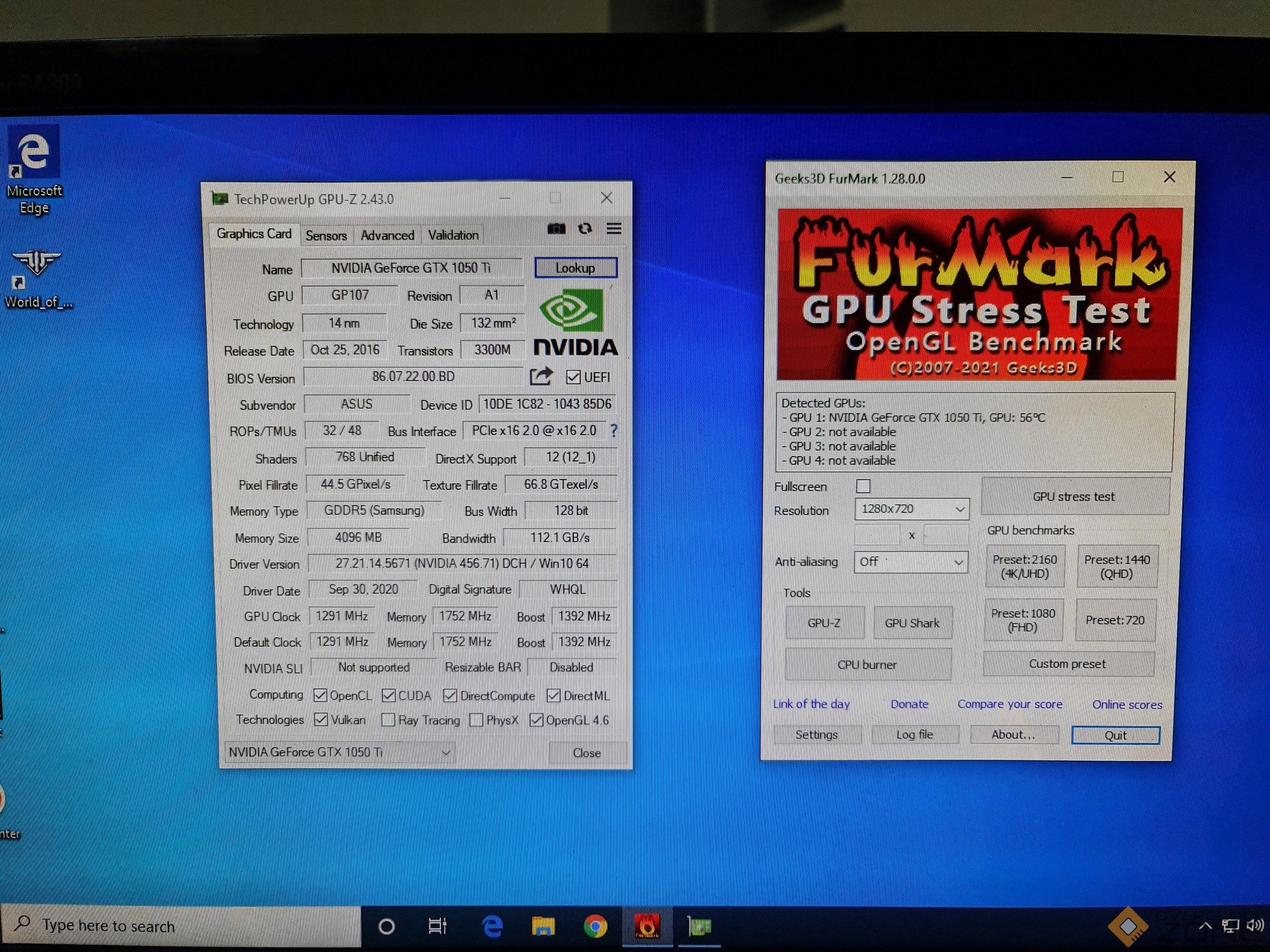This screenshot has width=1270, height=952.
Task: Click the taskbar search box
Action: (181, 926)
